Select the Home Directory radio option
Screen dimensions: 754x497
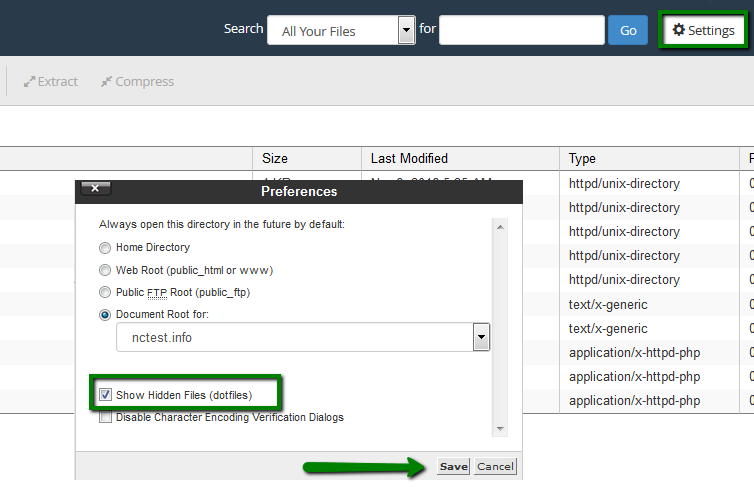pyautogui.click(x=105, y=247)
